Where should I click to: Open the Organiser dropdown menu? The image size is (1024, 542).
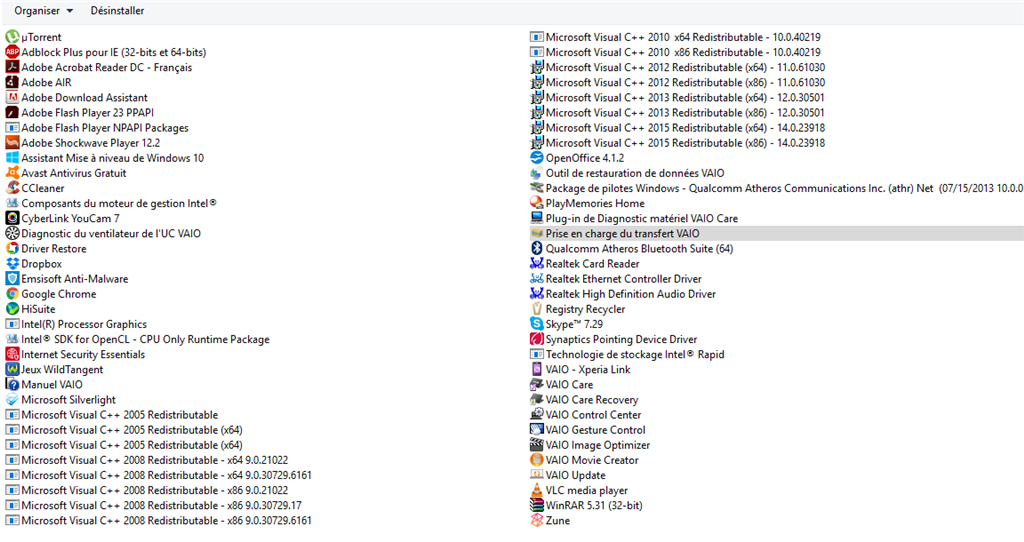tap(43, 11)
